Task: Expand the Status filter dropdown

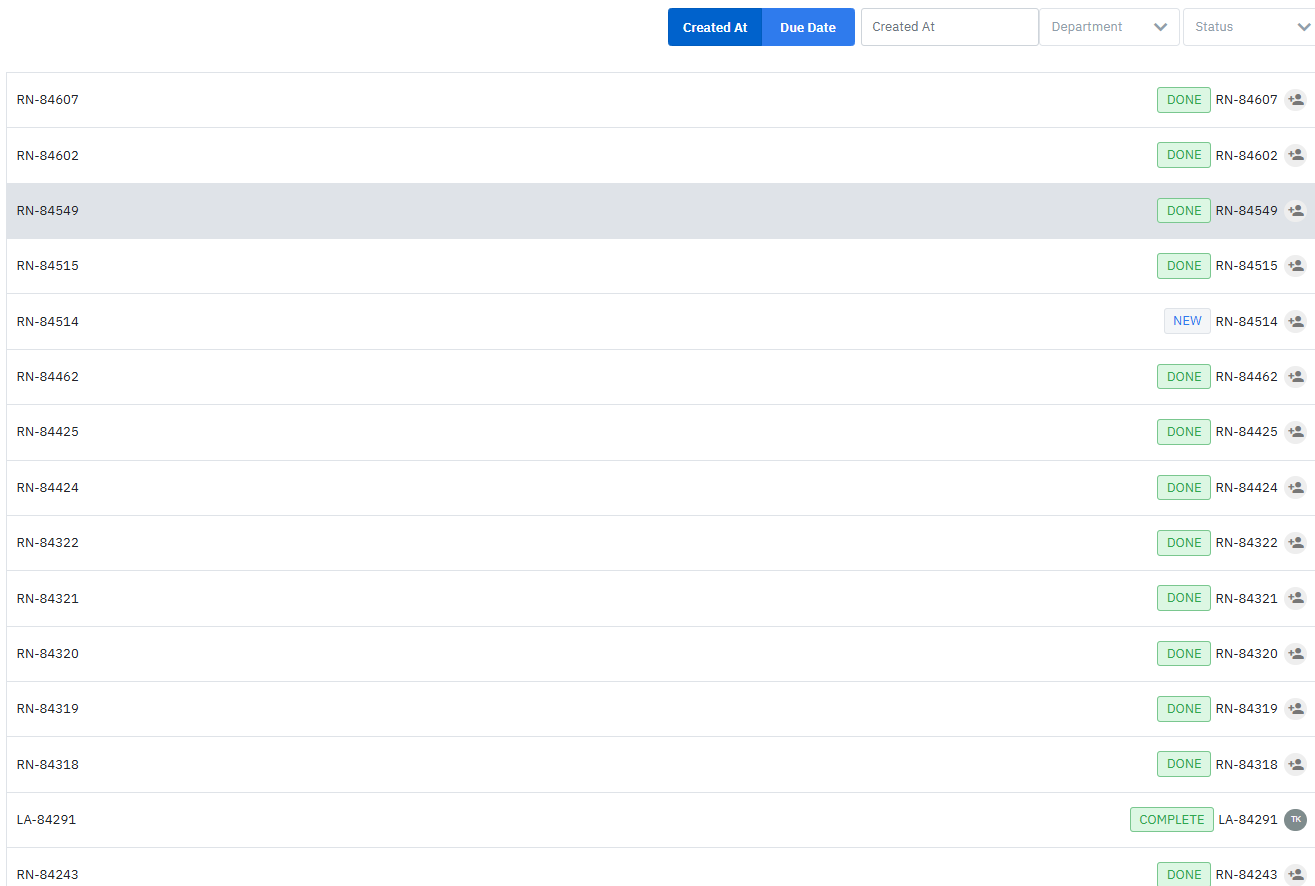Action: 1247,27
